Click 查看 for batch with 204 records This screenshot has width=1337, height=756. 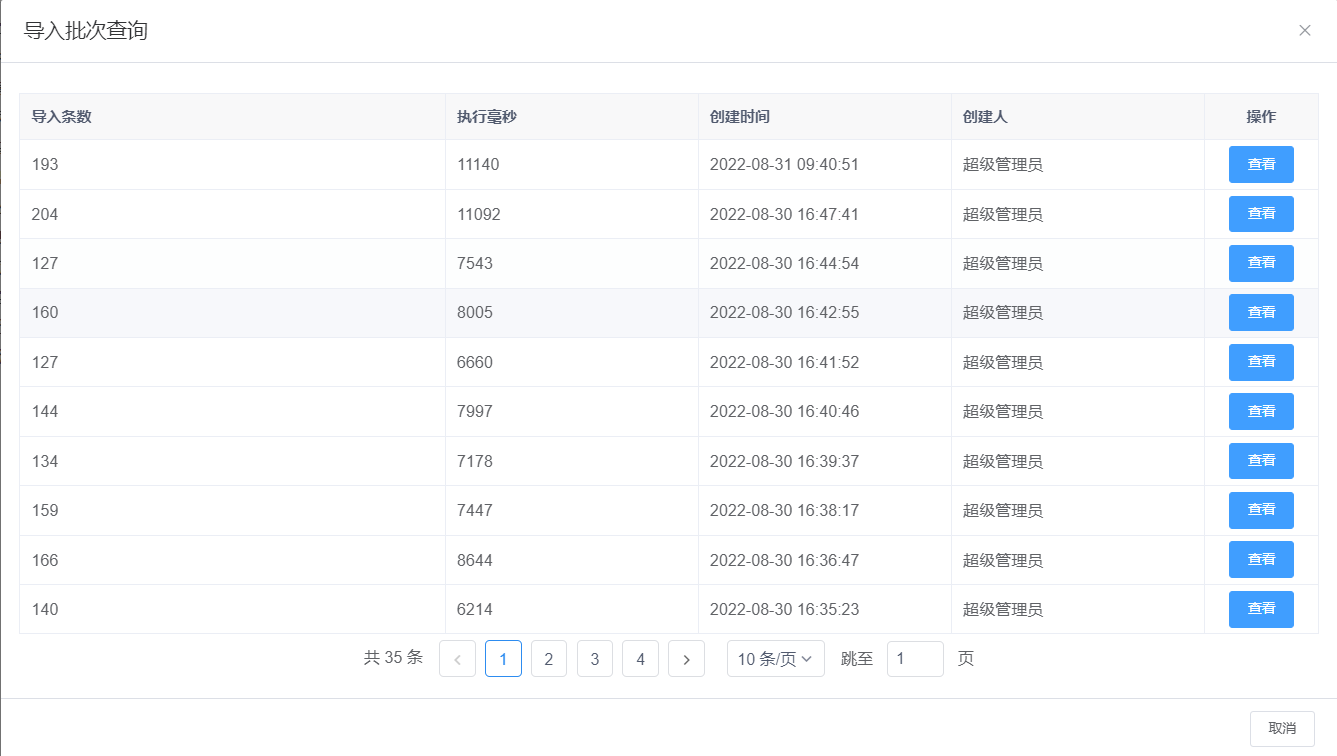point(1260,214)
